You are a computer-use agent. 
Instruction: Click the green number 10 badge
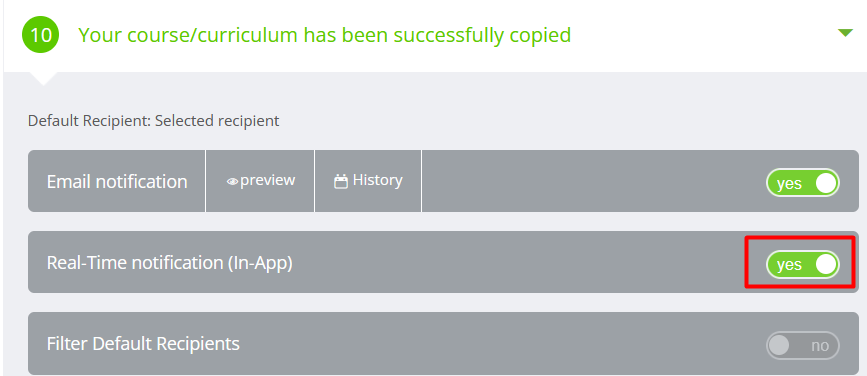(40, 35)
